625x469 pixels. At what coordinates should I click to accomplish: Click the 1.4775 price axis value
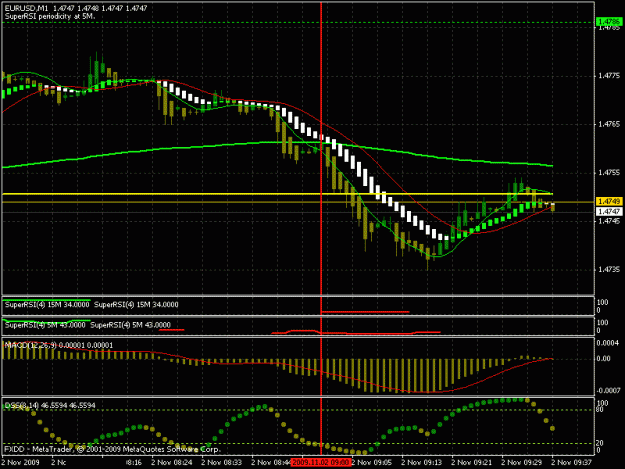pyautogui.click(x=609, y=76)
